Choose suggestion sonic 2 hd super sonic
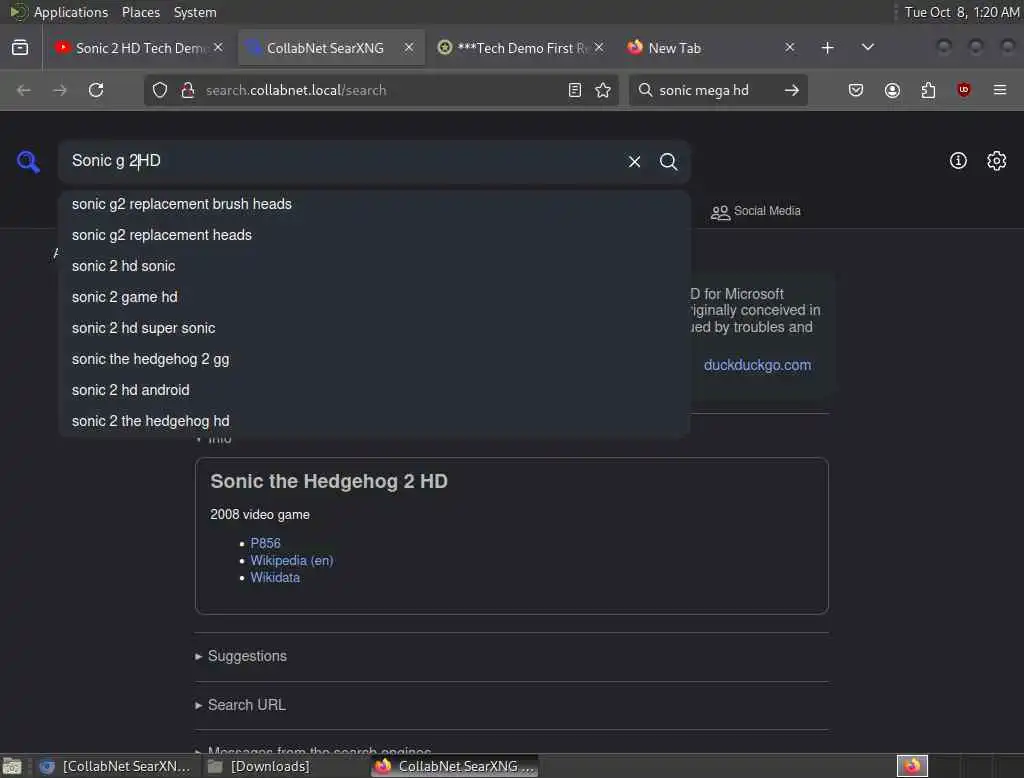Screen dimensions: 1024x778 point(374,328)
